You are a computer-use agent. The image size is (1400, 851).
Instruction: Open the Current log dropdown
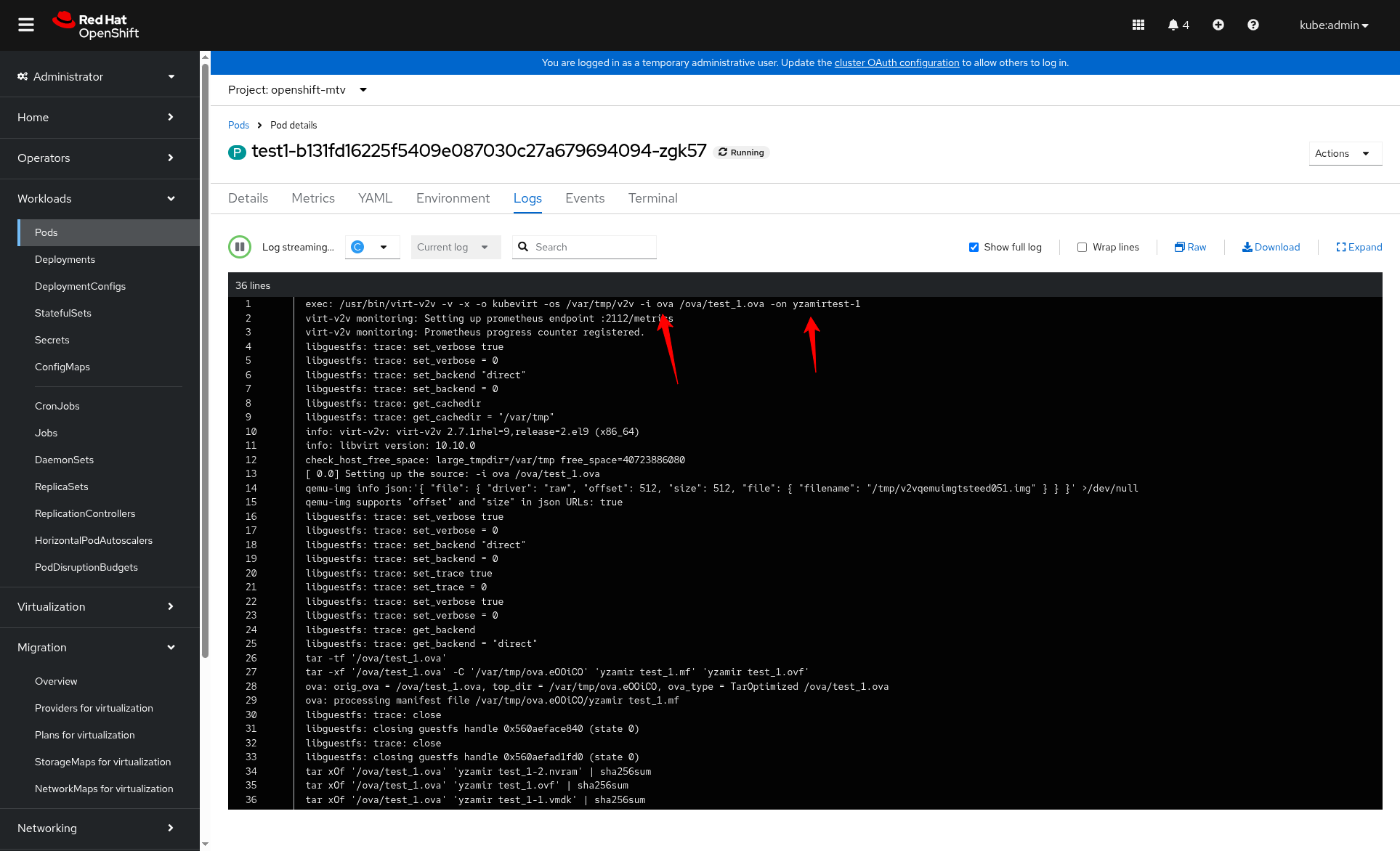coord(455,247)
